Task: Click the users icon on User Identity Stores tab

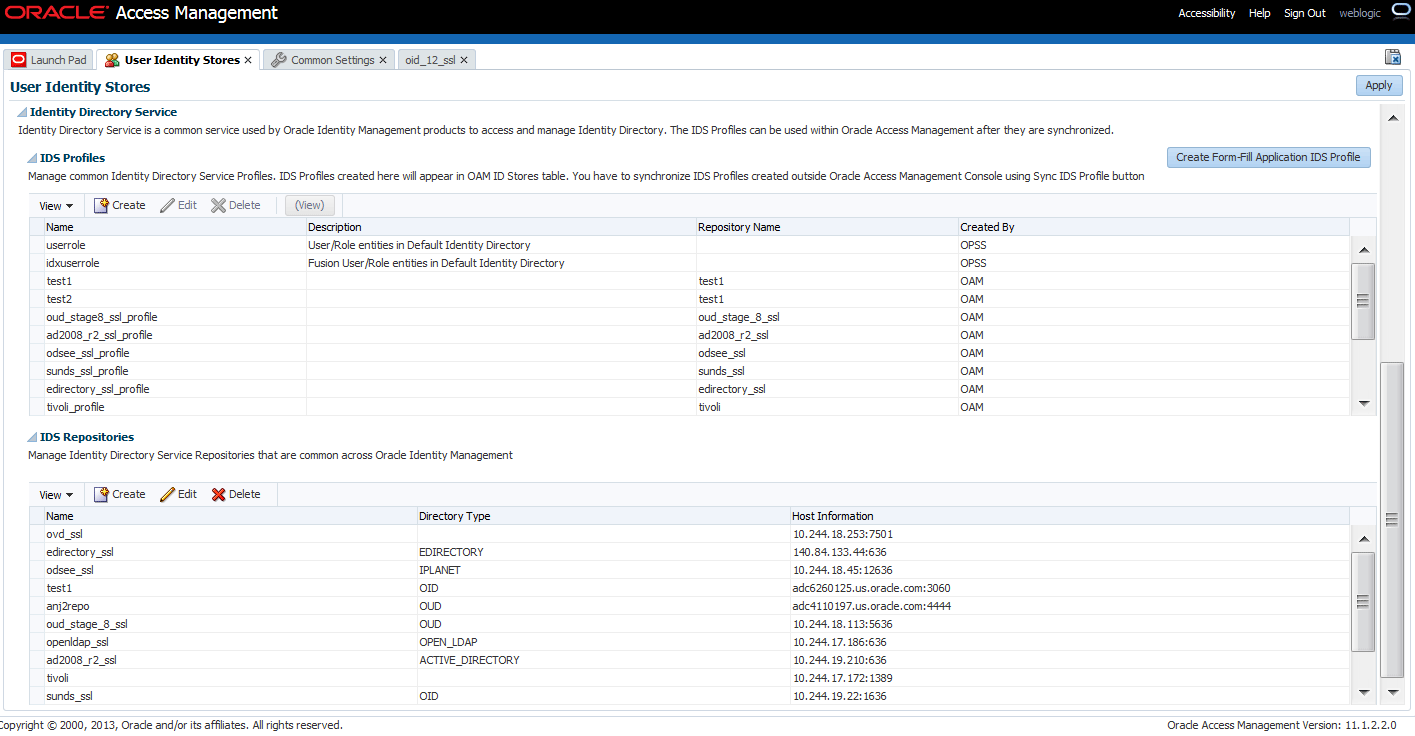Action: click(x=112, y=60)
